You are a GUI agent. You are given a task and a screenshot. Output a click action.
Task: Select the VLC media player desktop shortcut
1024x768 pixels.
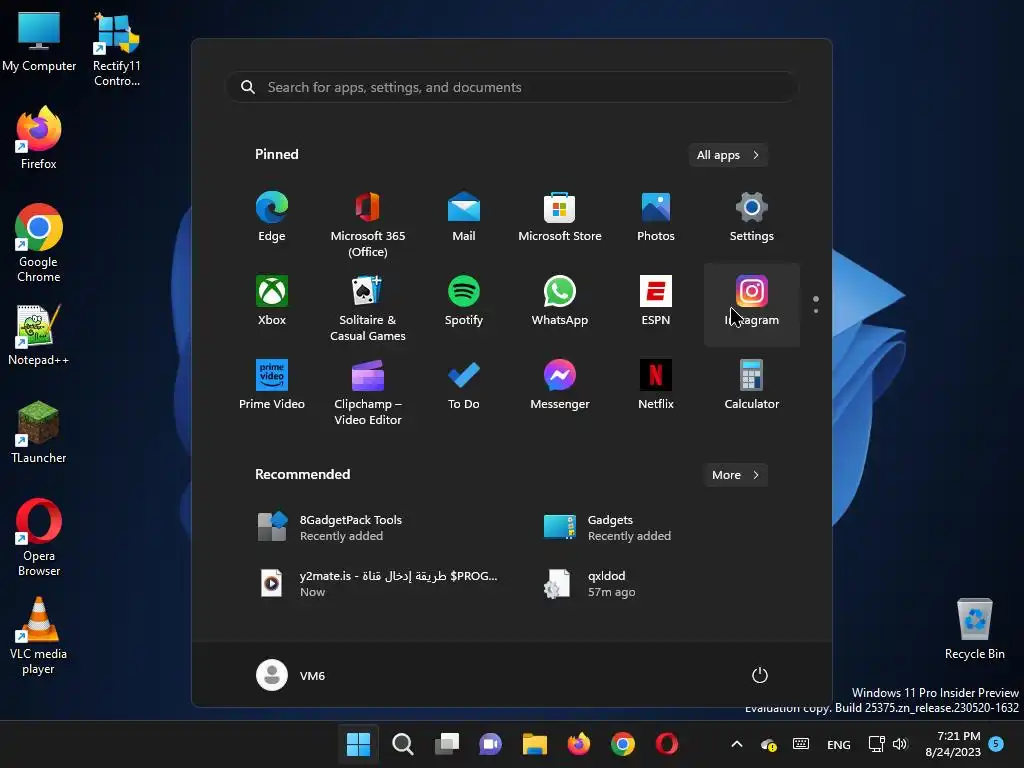(x=39, y=636)
